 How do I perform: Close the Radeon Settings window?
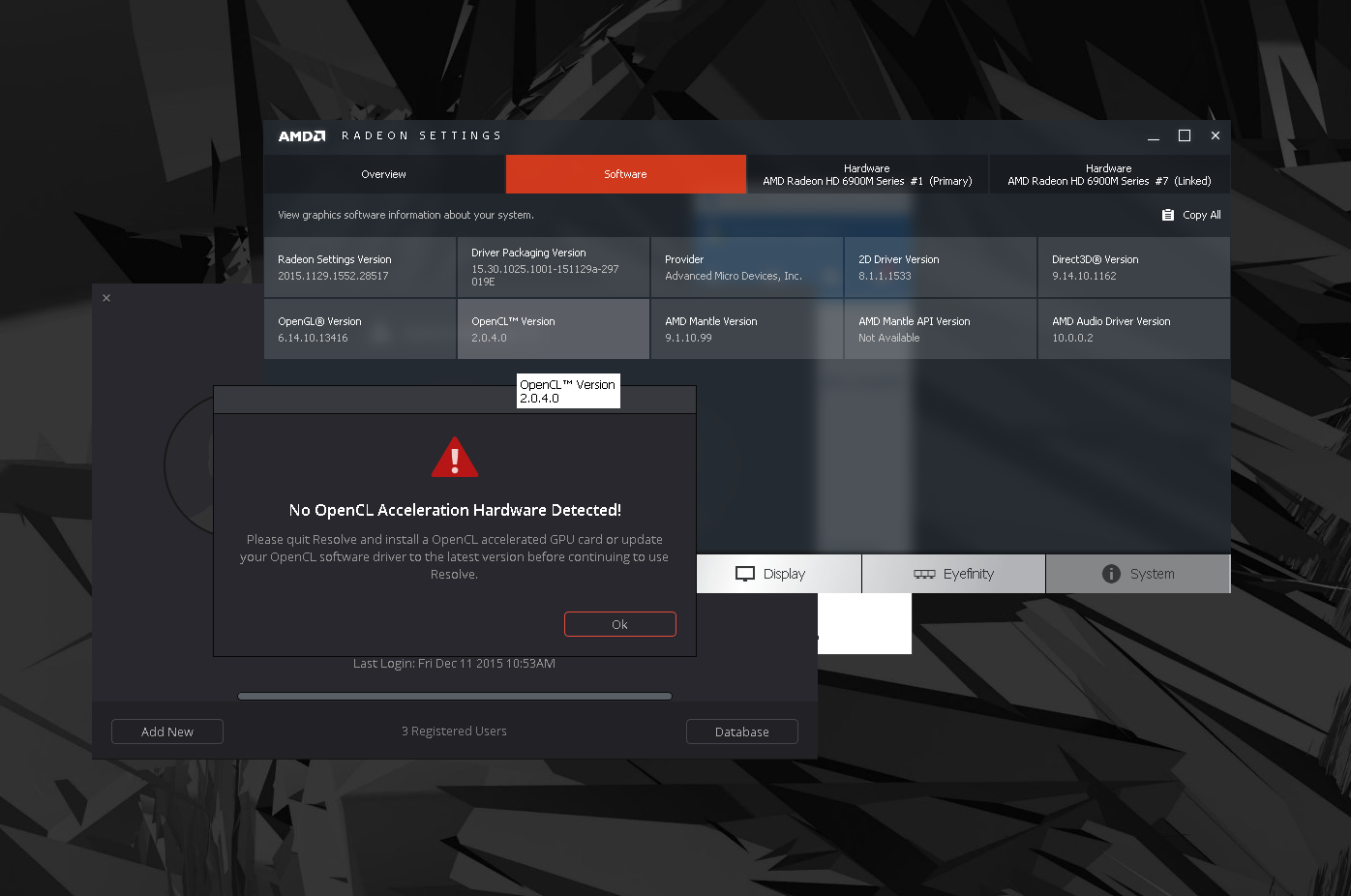coord(1216,135)
